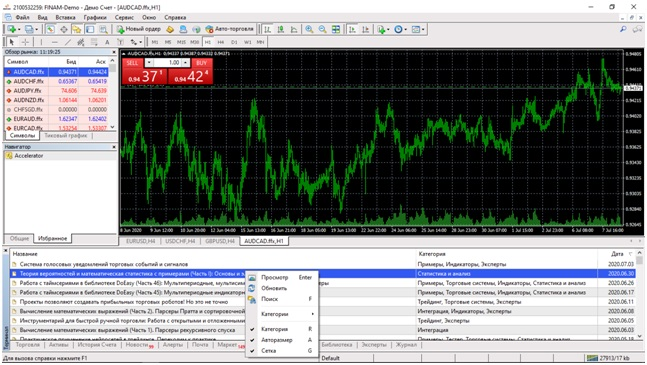Screen dimensions: 647x365
Task: Toggle the Авторазмер option in context menu
Action: 281,340
